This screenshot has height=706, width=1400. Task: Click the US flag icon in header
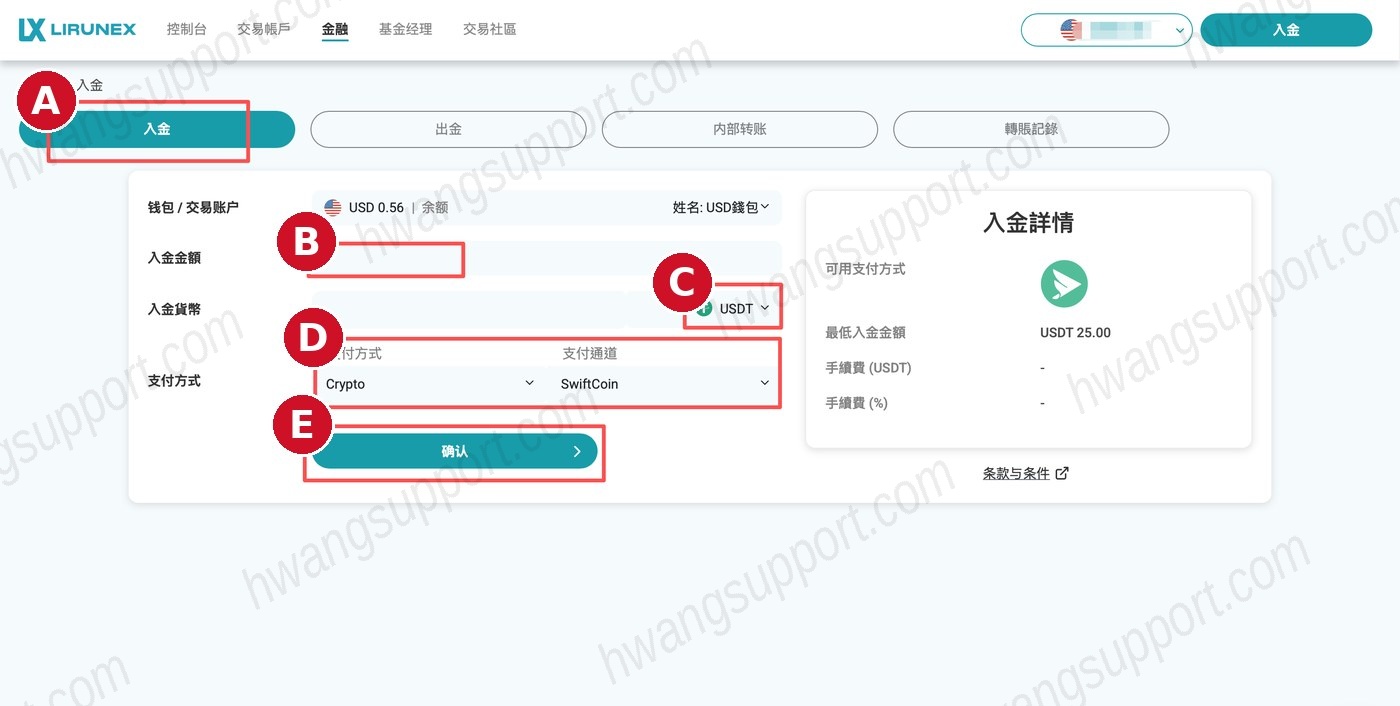click(1071, 30)
